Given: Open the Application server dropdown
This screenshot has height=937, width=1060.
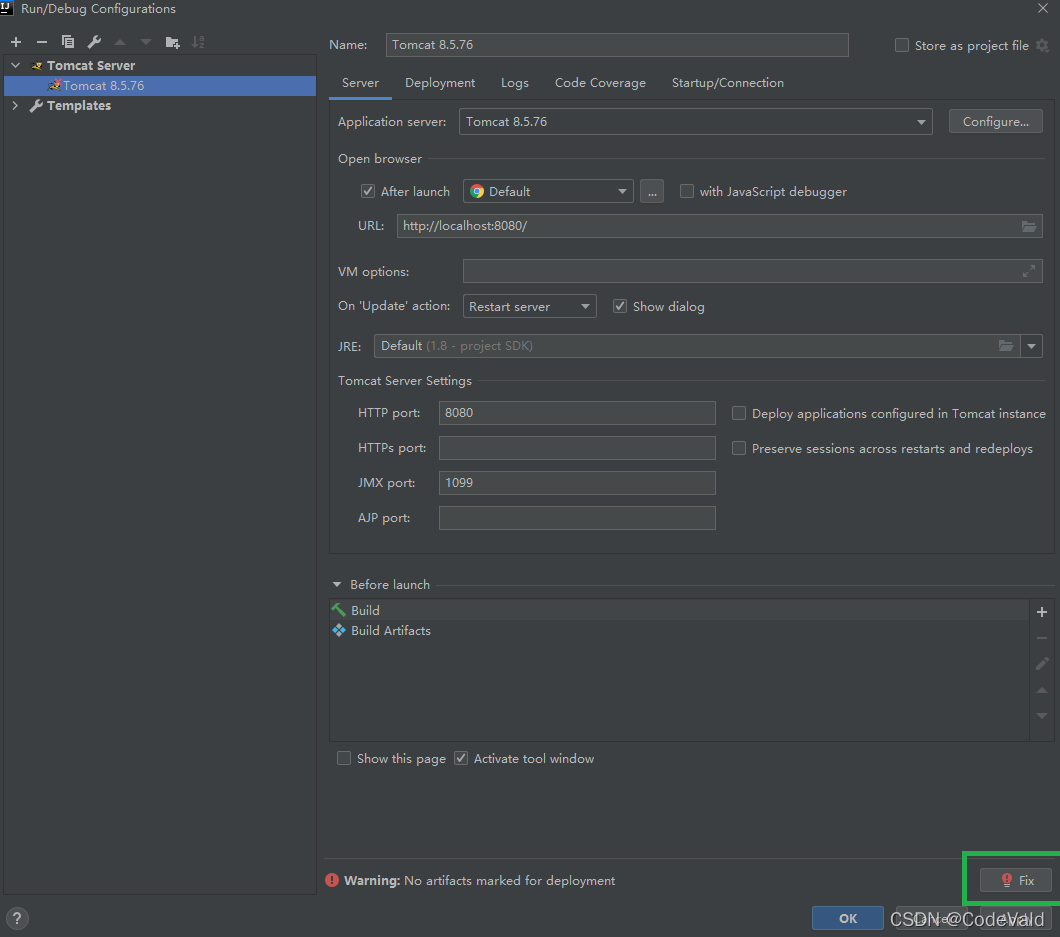Looking at the screenshot, I should [x=696, y=122].
